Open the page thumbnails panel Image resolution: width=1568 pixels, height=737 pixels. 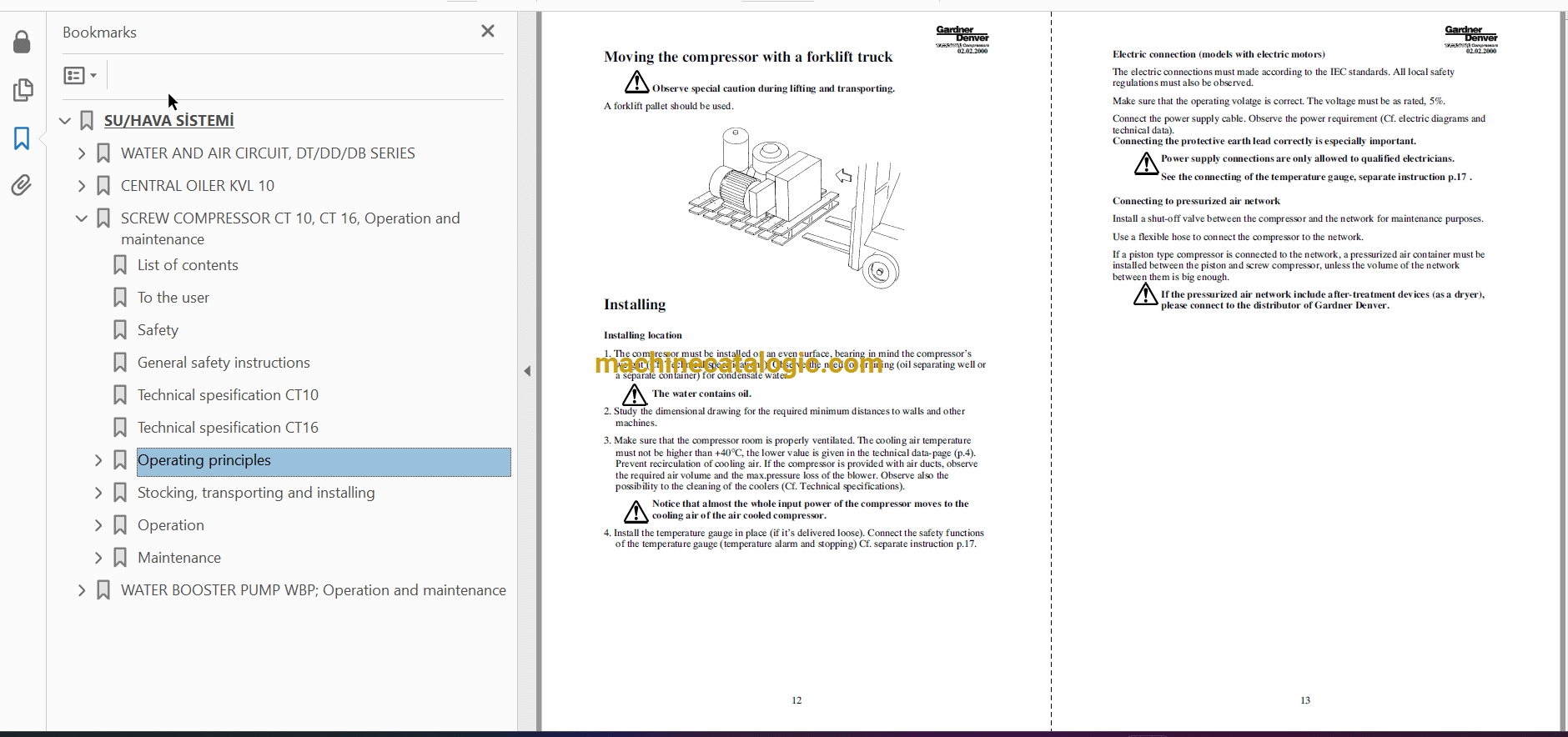coord(23,90)
